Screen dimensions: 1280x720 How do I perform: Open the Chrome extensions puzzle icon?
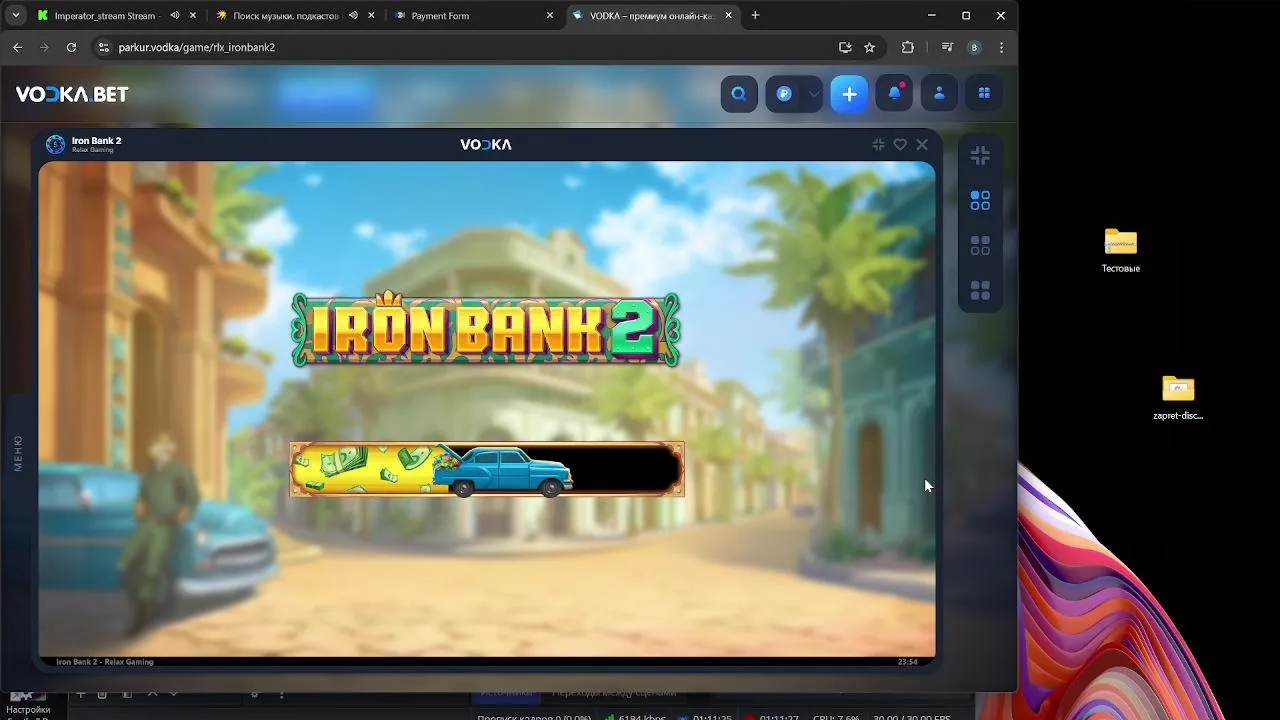[908, 47]
